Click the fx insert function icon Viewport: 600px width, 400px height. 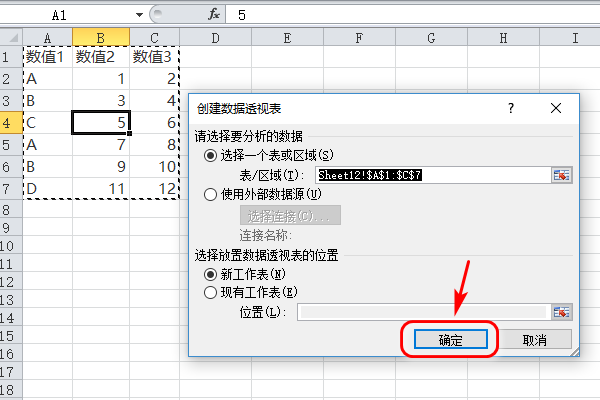coord(214,15)
